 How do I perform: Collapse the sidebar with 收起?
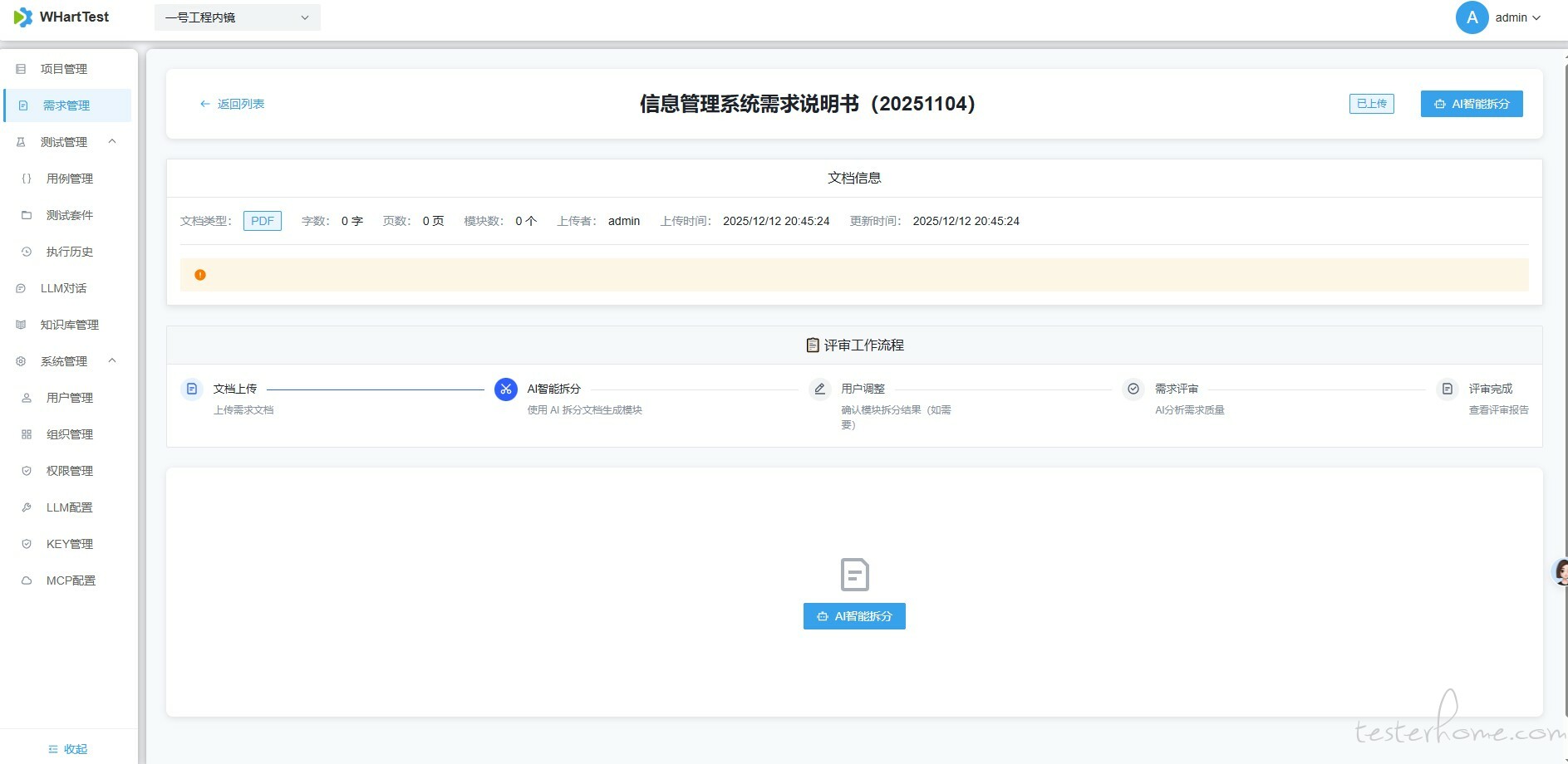point(68,749)
